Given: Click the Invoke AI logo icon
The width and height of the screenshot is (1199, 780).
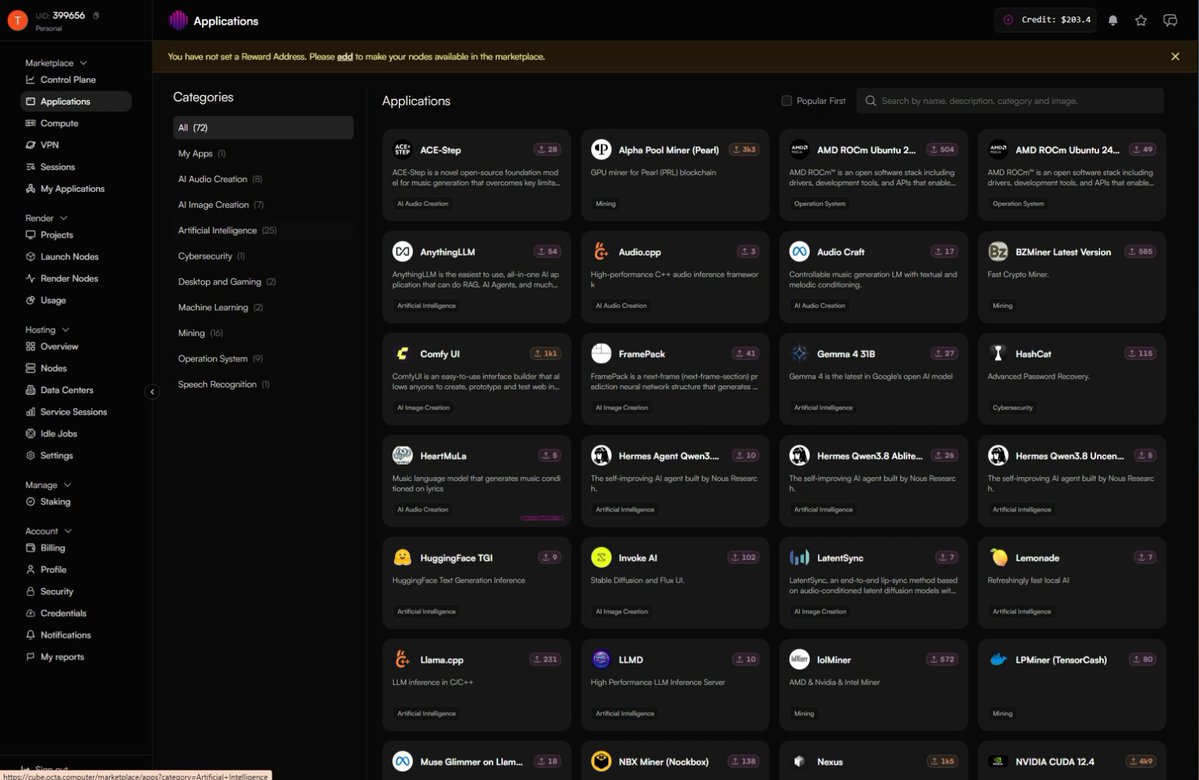Looking at the screenshot, I should point(601,557).
